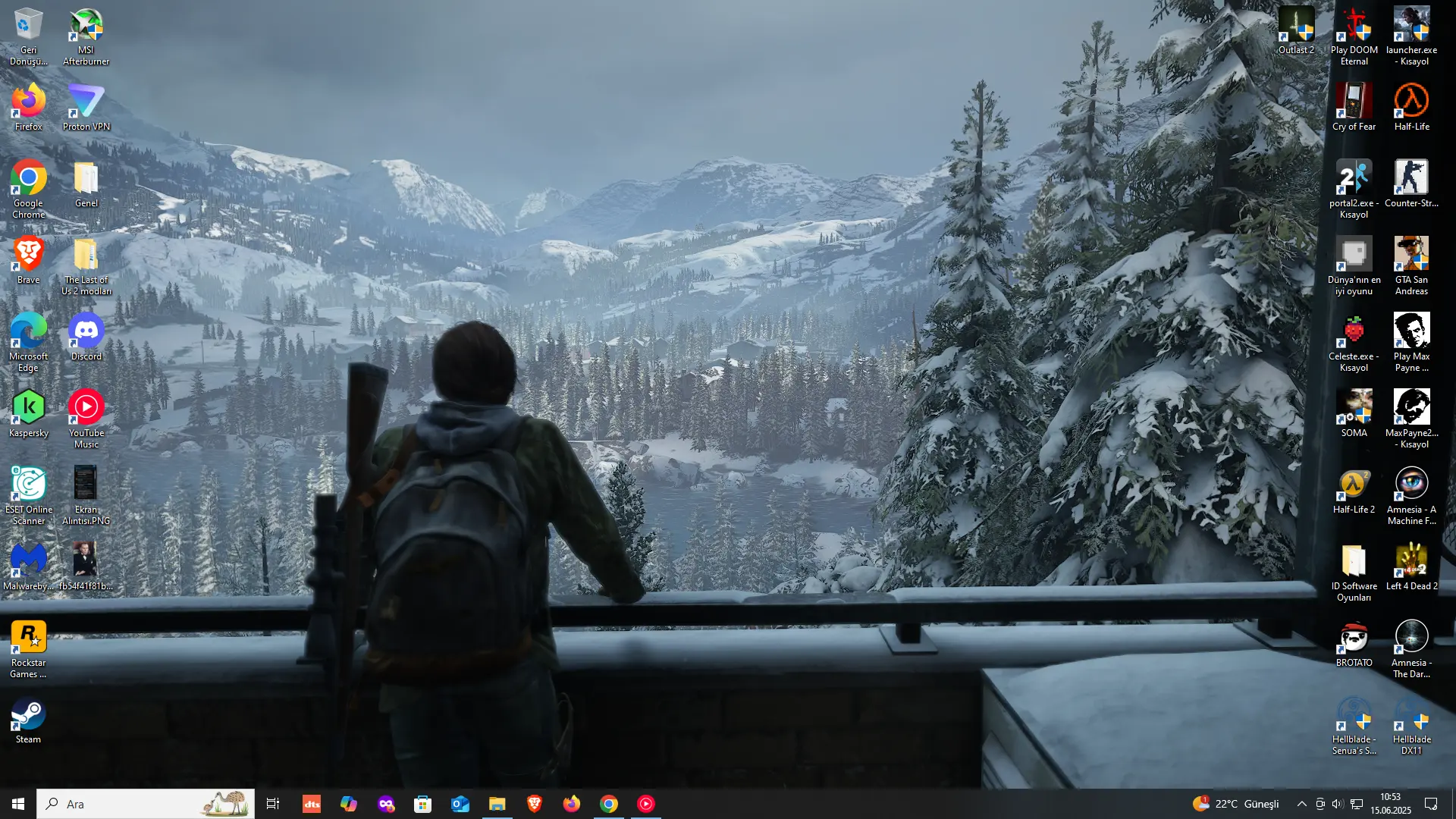This screenshot has width=1456, height=819.
Task: Open the clock and calendar flyout
Action: (x=1391, y=804)
